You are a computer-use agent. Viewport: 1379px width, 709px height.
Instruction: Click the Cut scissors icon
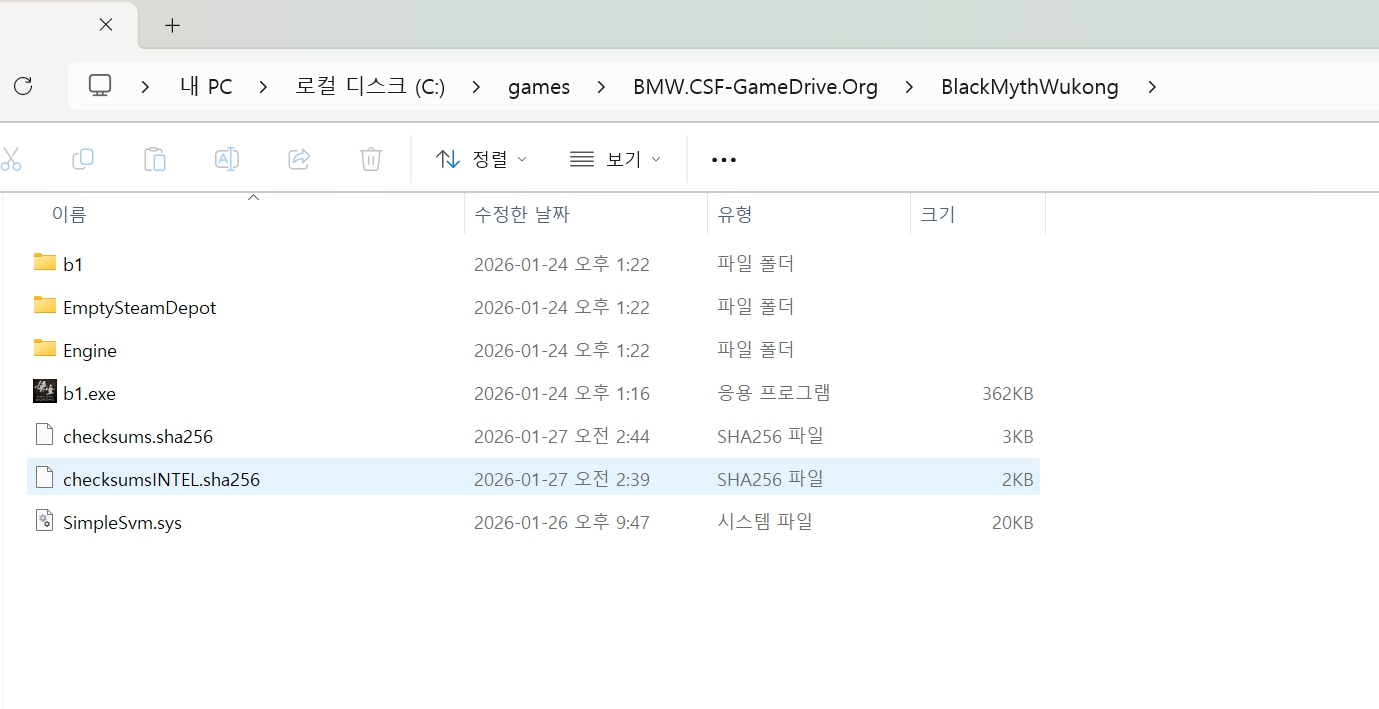tap(11, 159)
